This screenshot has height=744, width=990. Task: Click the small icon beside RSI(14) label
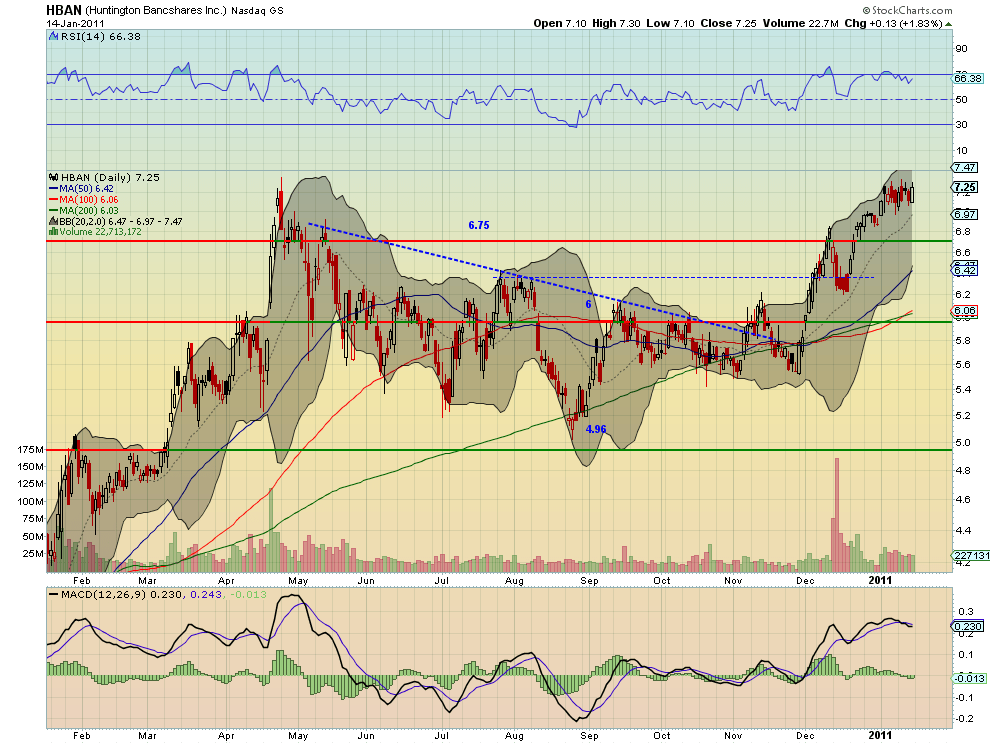54,37
